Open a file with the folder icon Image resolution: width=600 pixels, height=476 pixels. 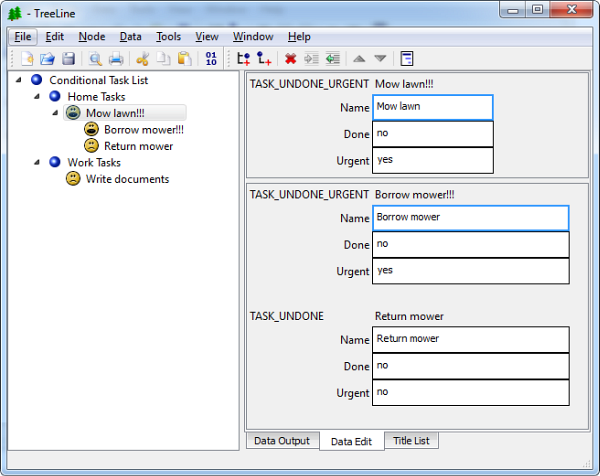[47, 59]
